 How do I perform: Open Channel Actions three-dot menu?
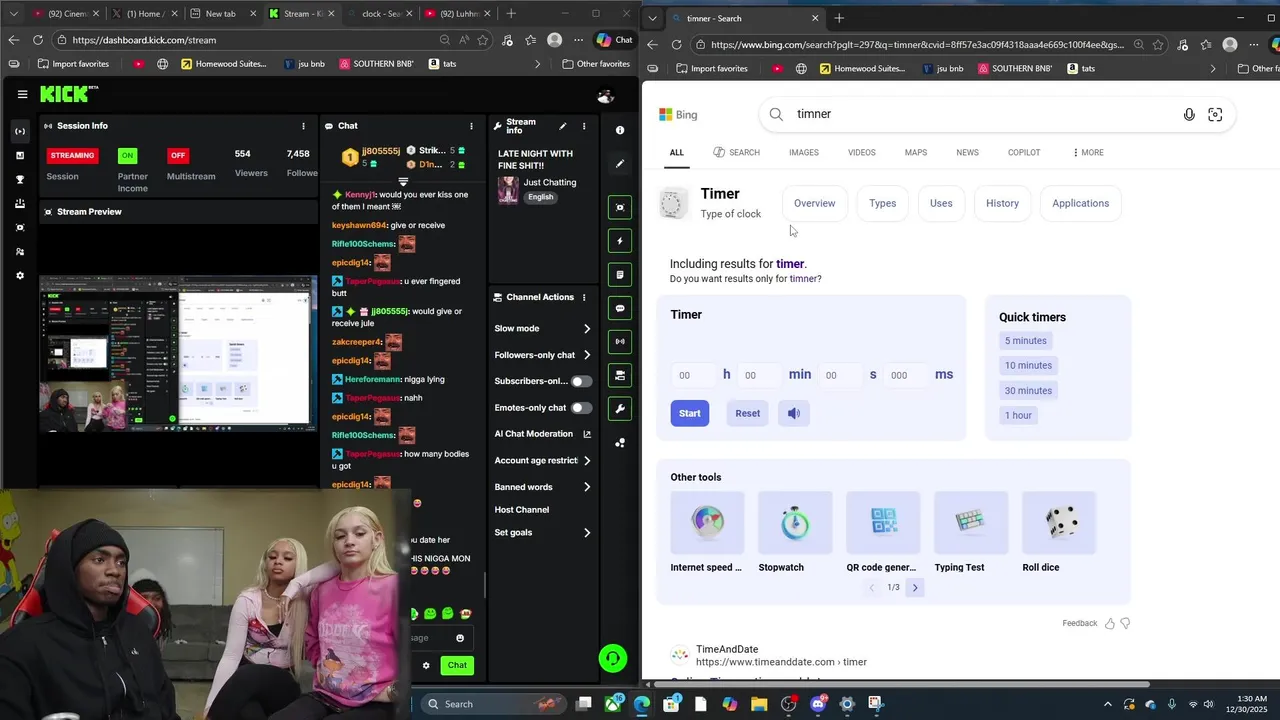[584, 297]
